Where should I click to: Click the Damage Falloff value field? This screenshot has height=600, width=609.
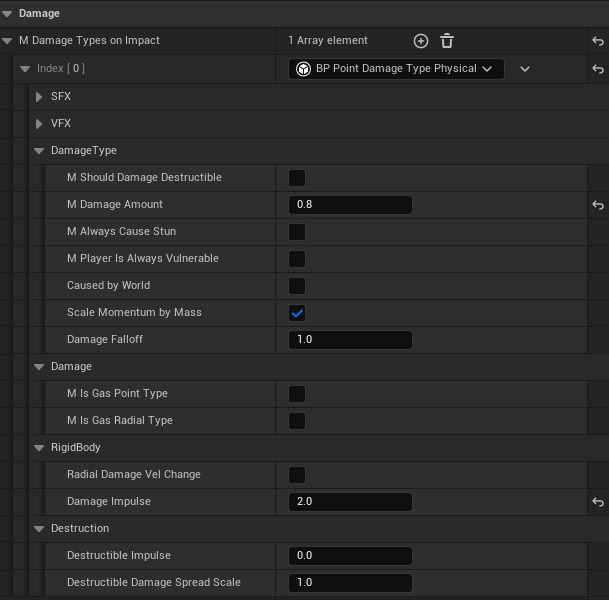[x=350, y=340]
